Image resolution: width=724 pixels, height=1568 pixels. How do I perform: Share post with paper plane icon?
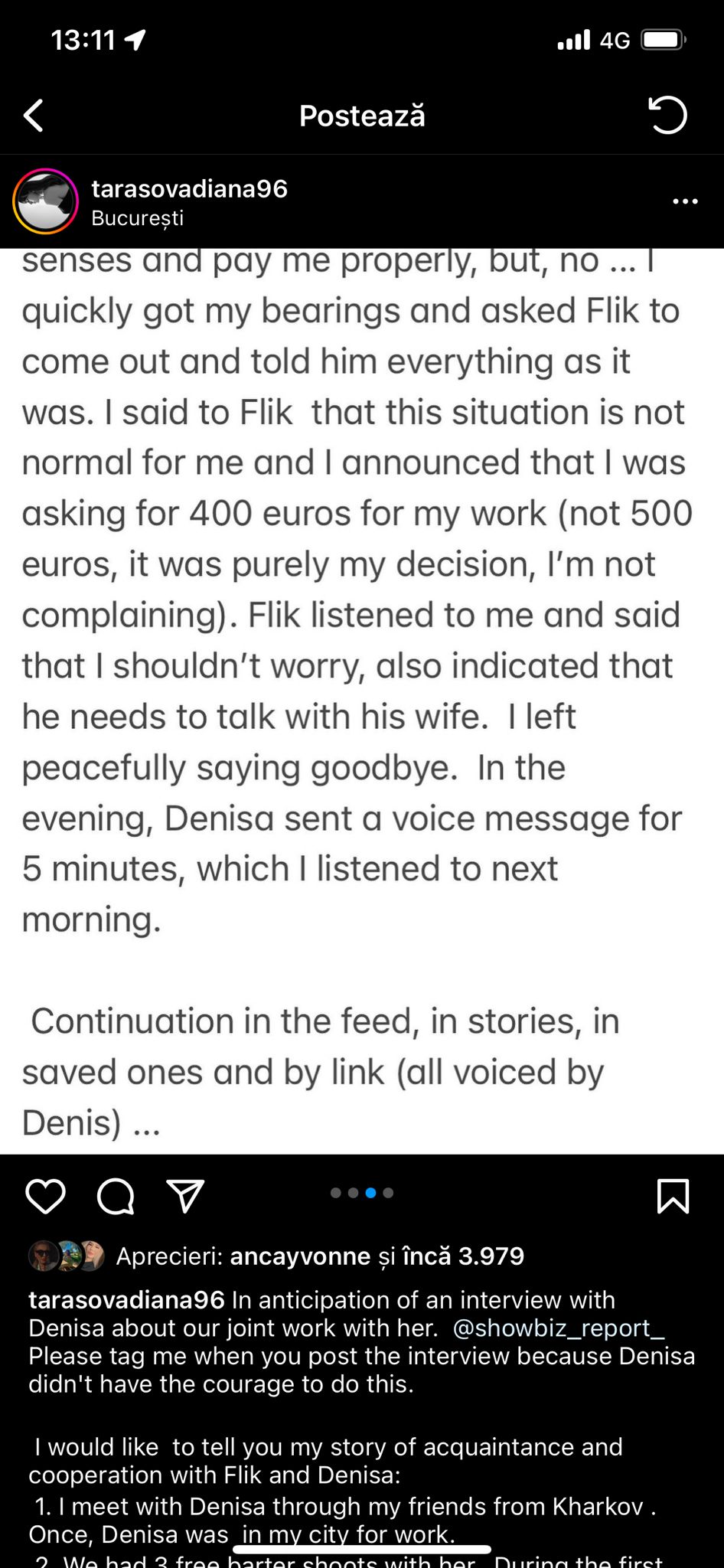pos(185,1197)
